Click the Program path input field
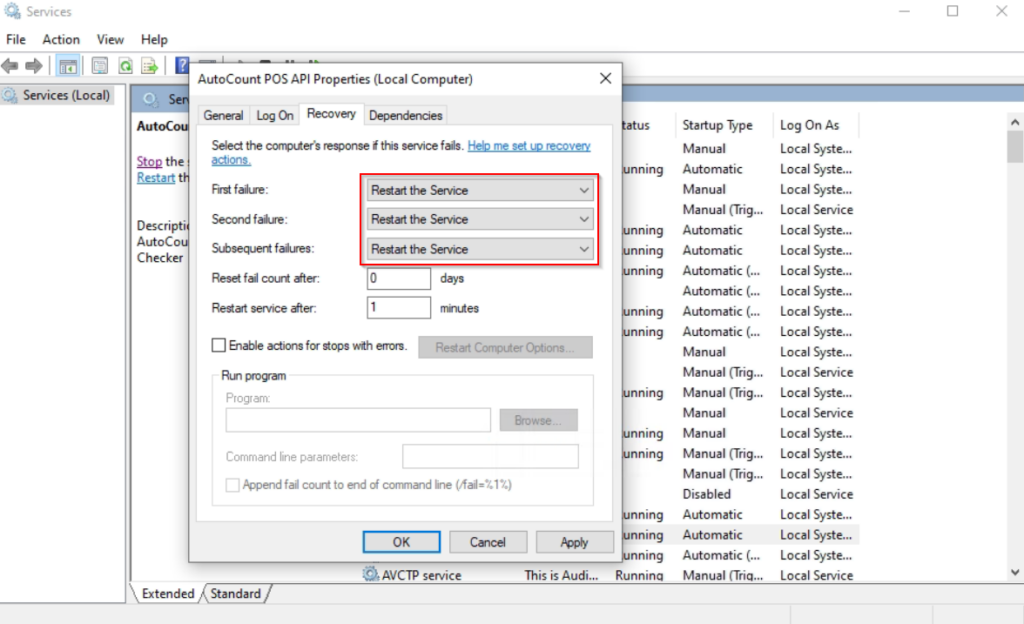The width and height of the screenshot is (1024, 624). (x=358, y=420)
